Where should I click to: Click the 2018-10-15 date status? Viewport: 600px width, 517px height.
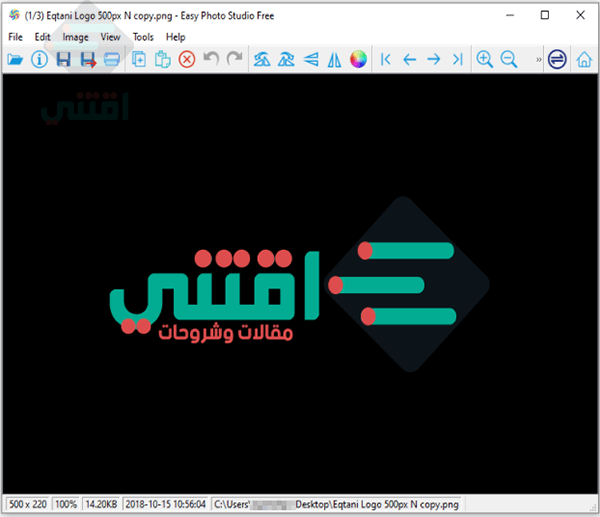(x=166, y=504)
